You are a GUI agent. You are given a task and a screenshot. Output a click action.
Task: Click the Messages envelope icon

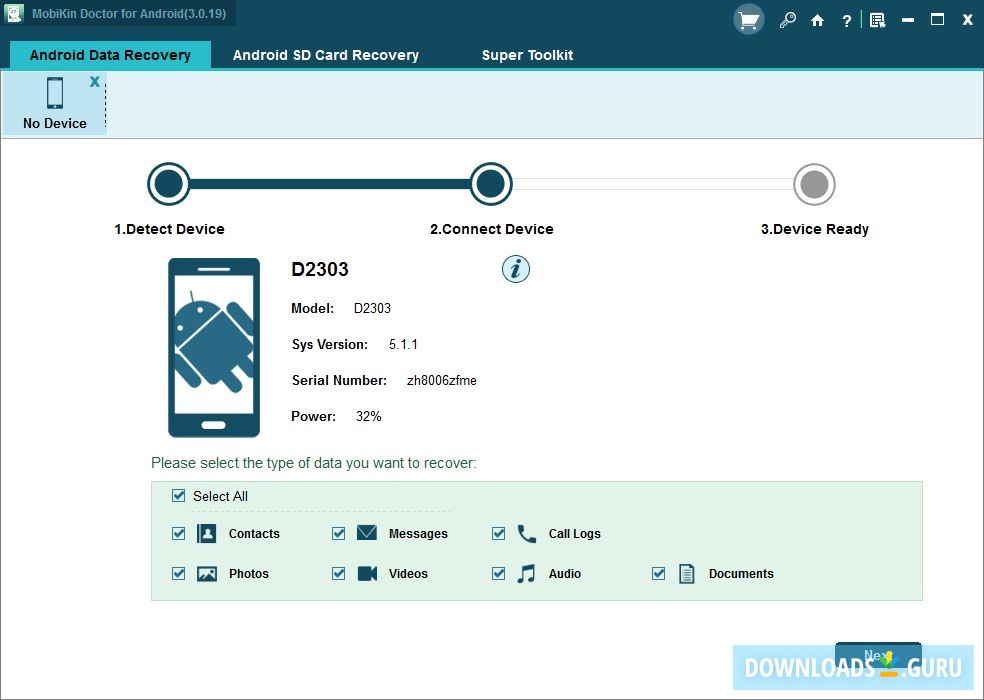pos(367,533)
